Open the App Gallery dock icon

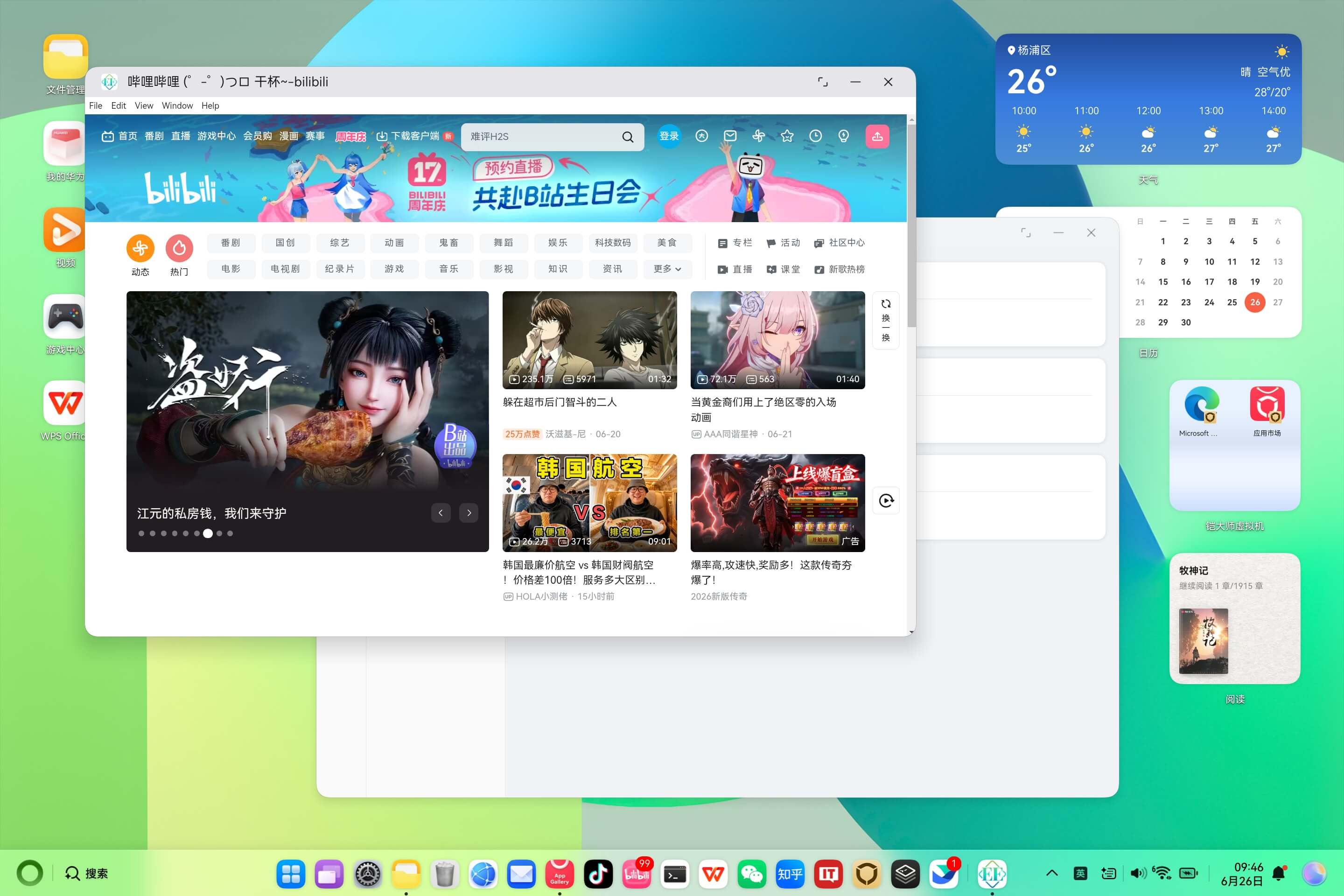point(560,873)
